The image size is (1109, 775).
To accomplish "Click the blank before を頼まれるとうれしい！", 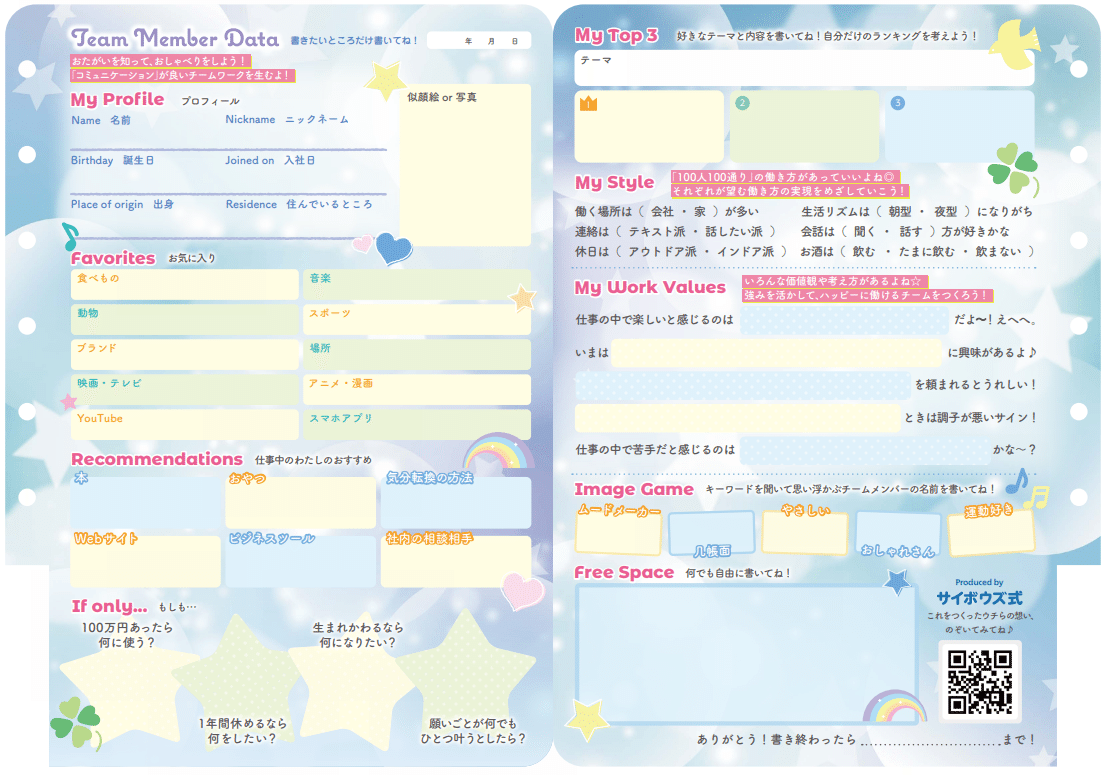I will coord(743,385).
